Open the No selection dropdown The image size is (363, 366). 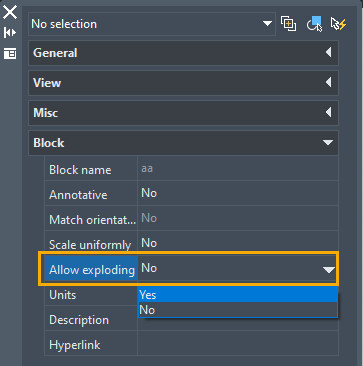[152, 24]
